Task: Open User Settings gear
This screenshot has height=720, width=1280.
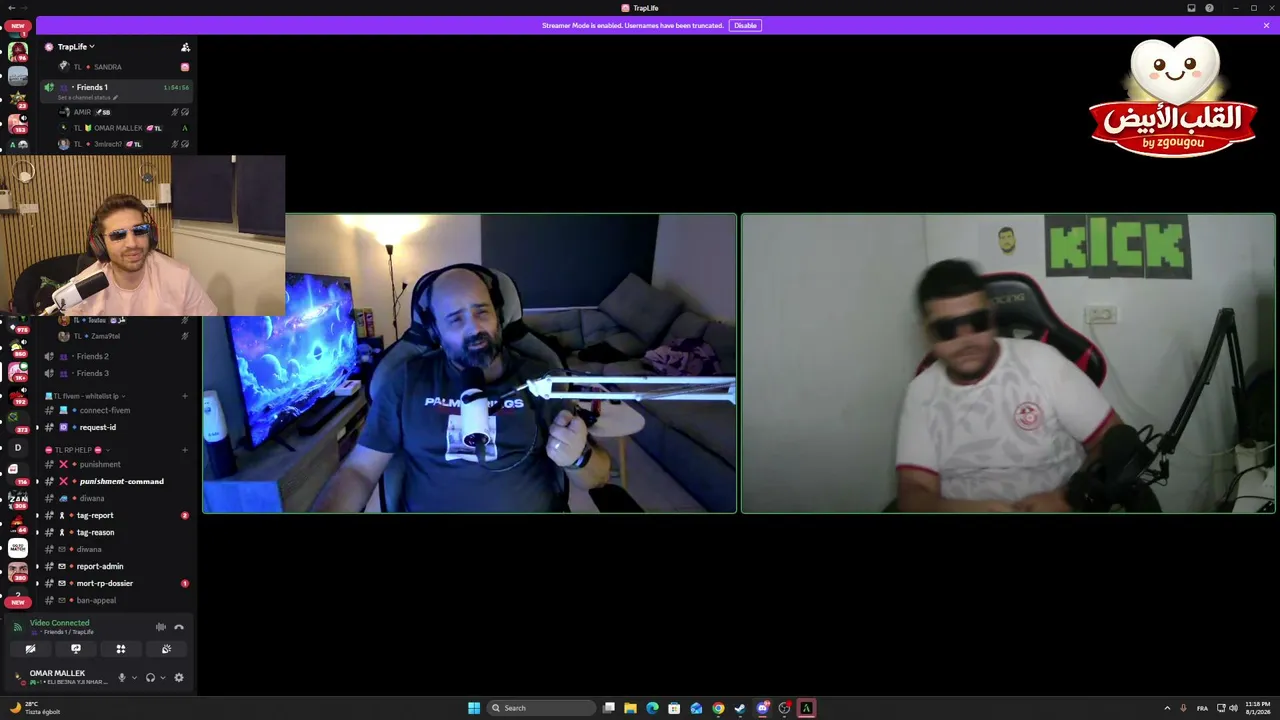Action: pos(179,677)
